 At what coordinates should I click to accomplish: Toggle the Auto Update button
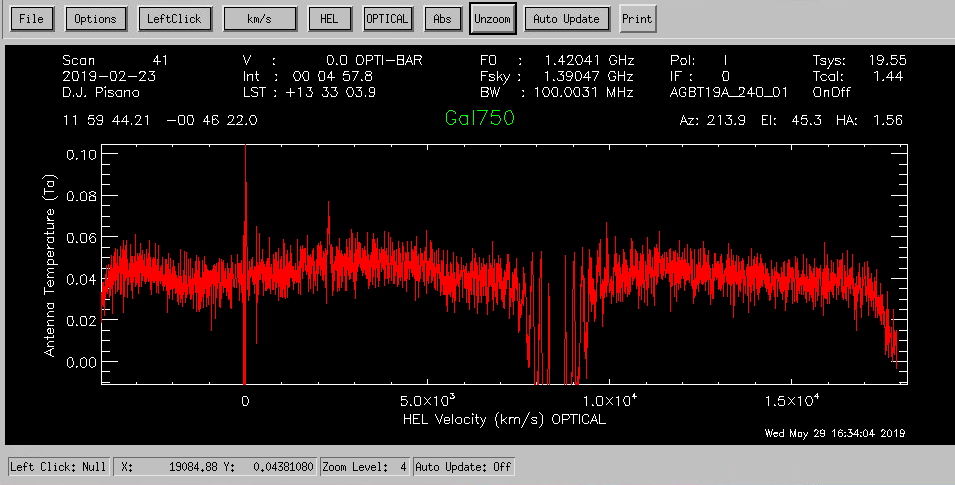[x=567, y=19]
